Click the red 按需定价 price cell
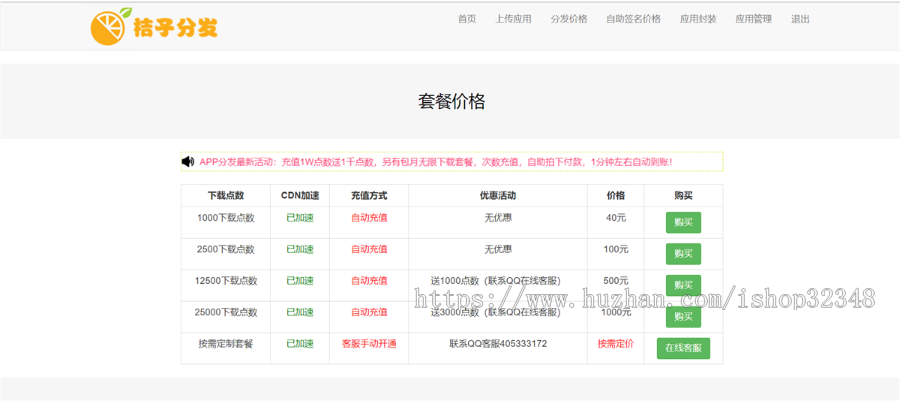Image resolution: width=900 pixels, height=401 pixels. [x=615, y=344]
